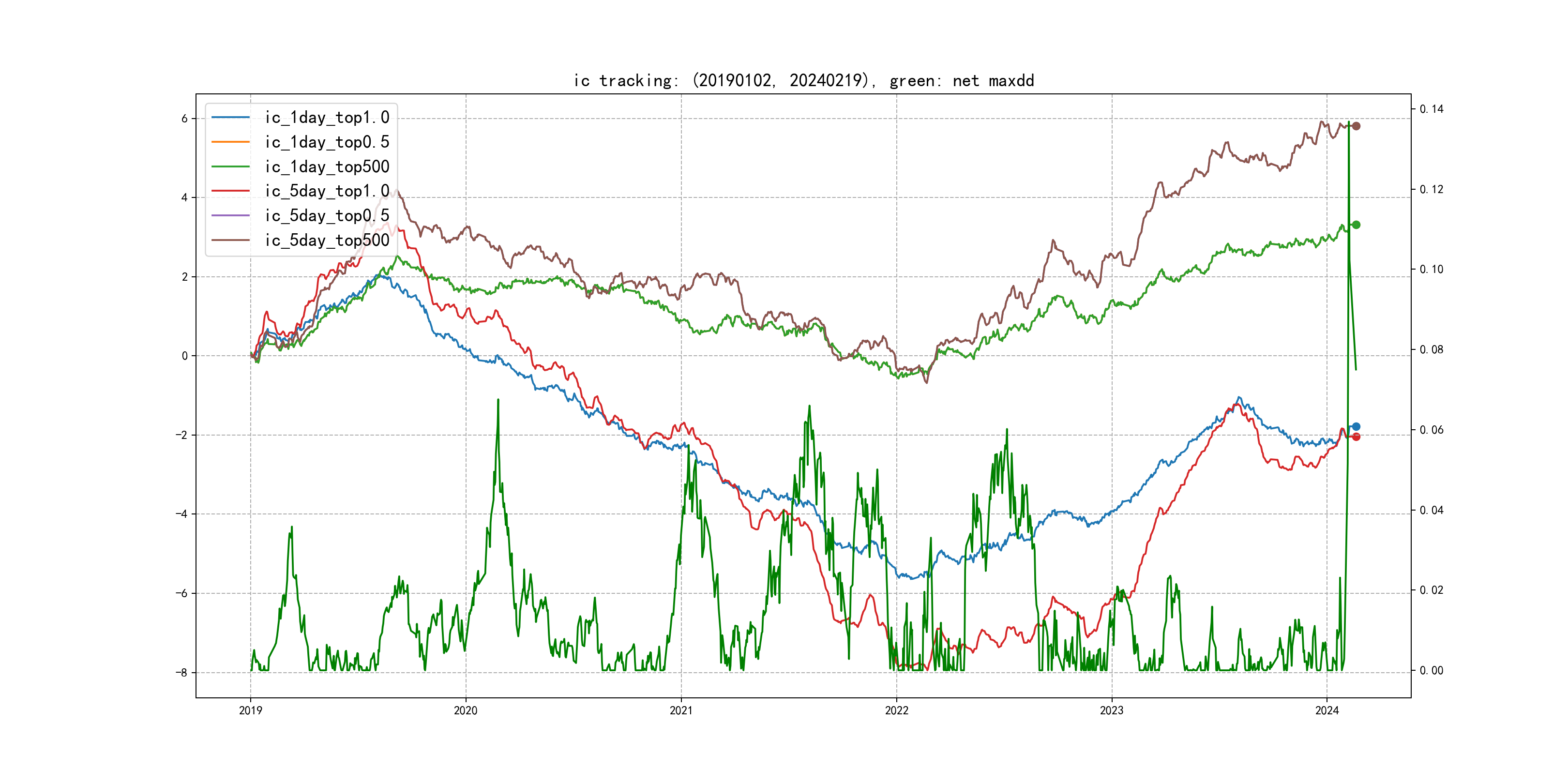Click the brown end-point marker dot
Screen dimensions: 1568x784
(1356, 126)
